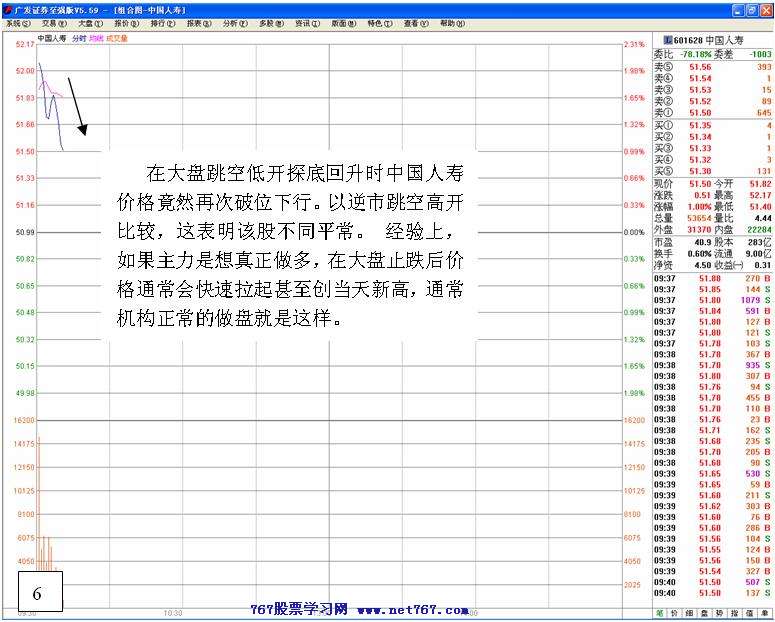Open the 交易 menu
Image resolution: width=775 pixels, height=622 pixels.
click(51, 23)
